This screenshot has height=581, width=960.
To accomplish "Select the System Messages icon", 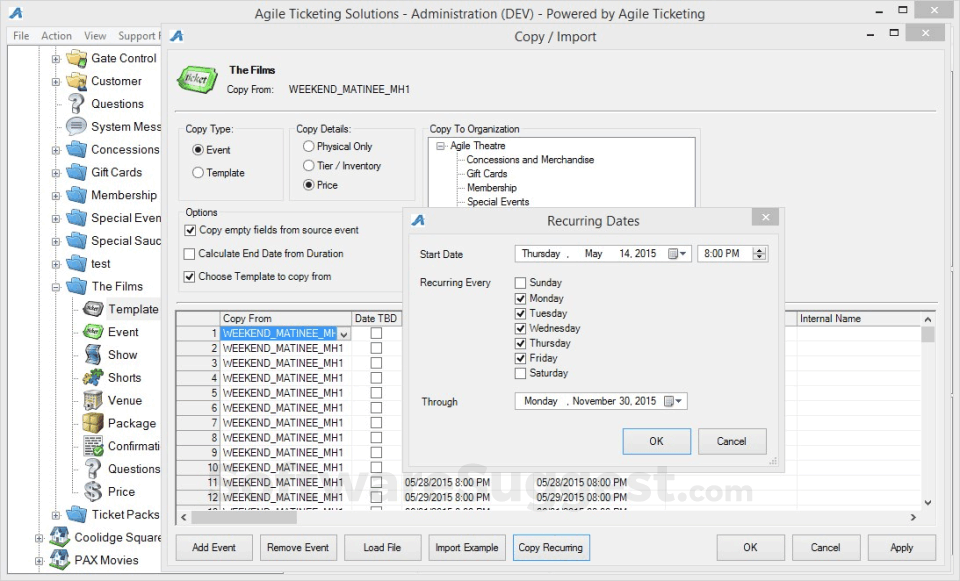I will coord(76,126).
